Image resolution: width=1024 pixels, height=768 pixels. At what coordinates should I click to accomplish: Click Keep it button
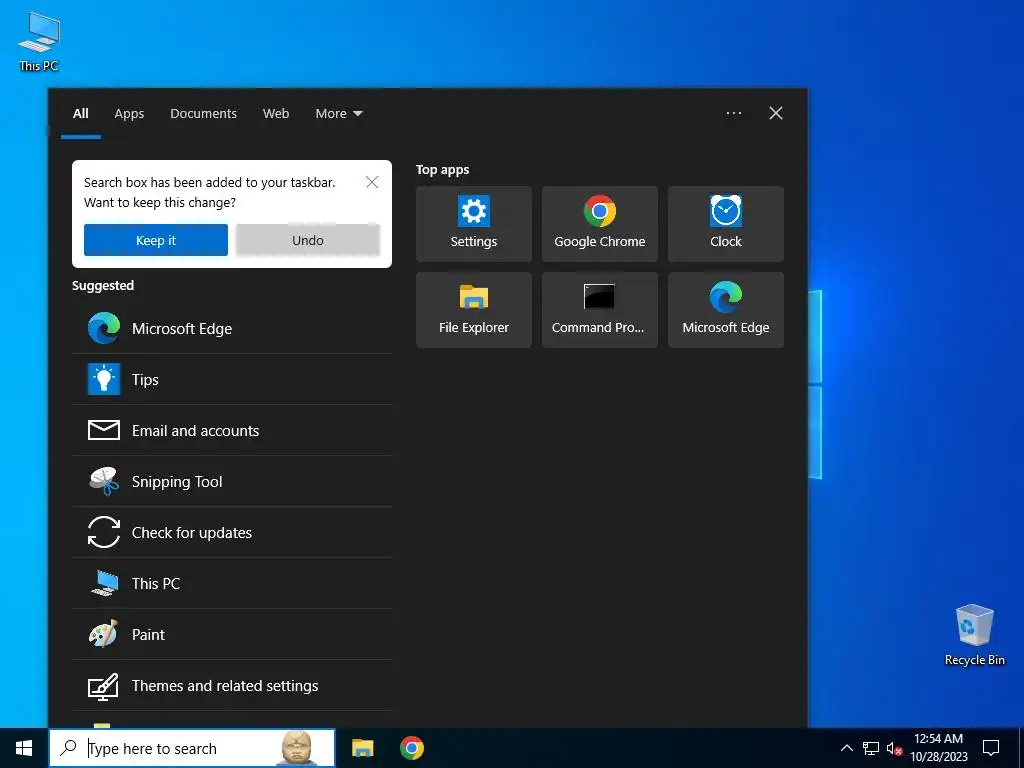[155, 240]
